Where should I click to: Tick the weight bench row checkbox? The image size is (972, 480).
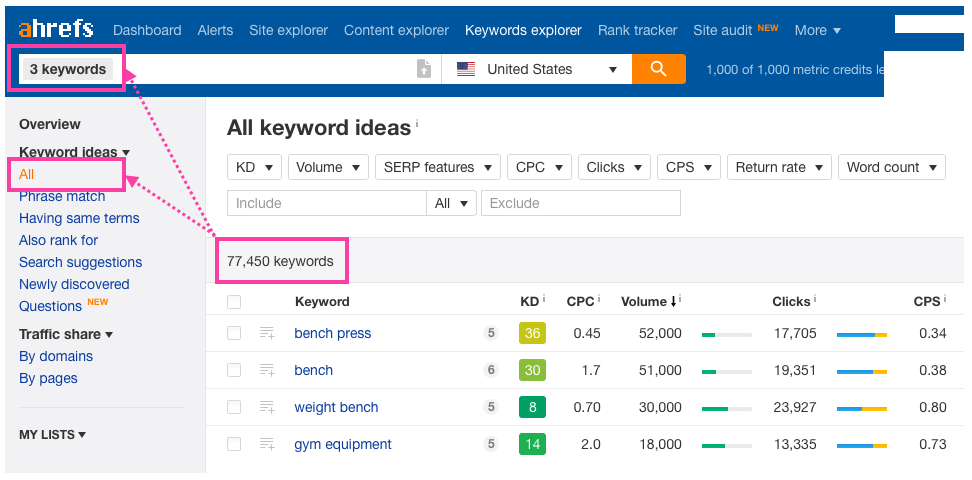pos(234,407)
